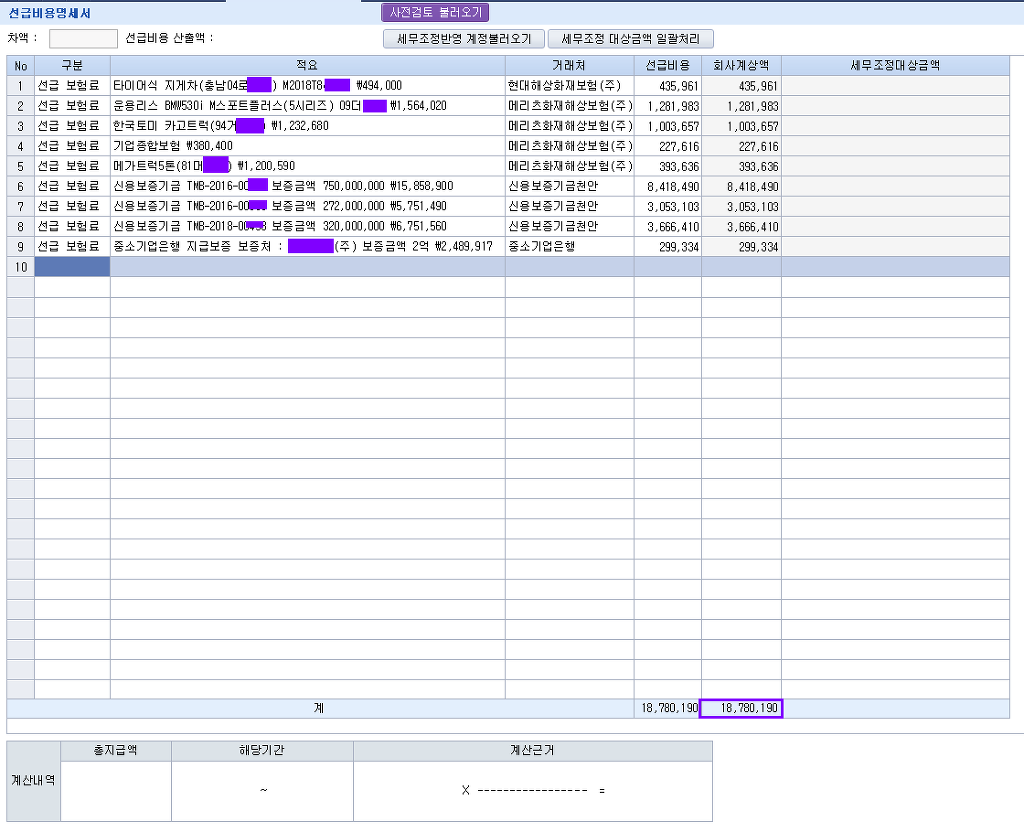Click the 중소기업은행 vendor cell in row 9
Screen dimensions: 1024x832
click(x=569, y=246)
